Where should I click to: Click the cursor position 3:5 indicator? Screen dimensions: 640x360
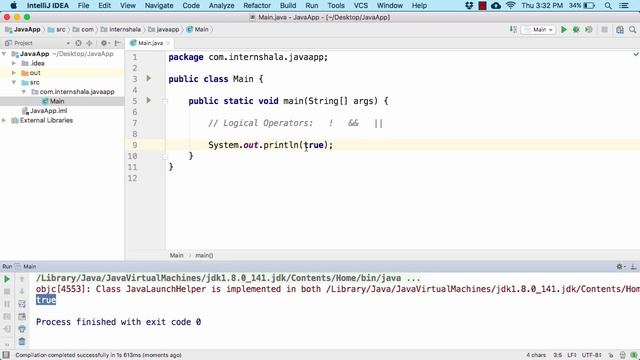pos(558,355)
